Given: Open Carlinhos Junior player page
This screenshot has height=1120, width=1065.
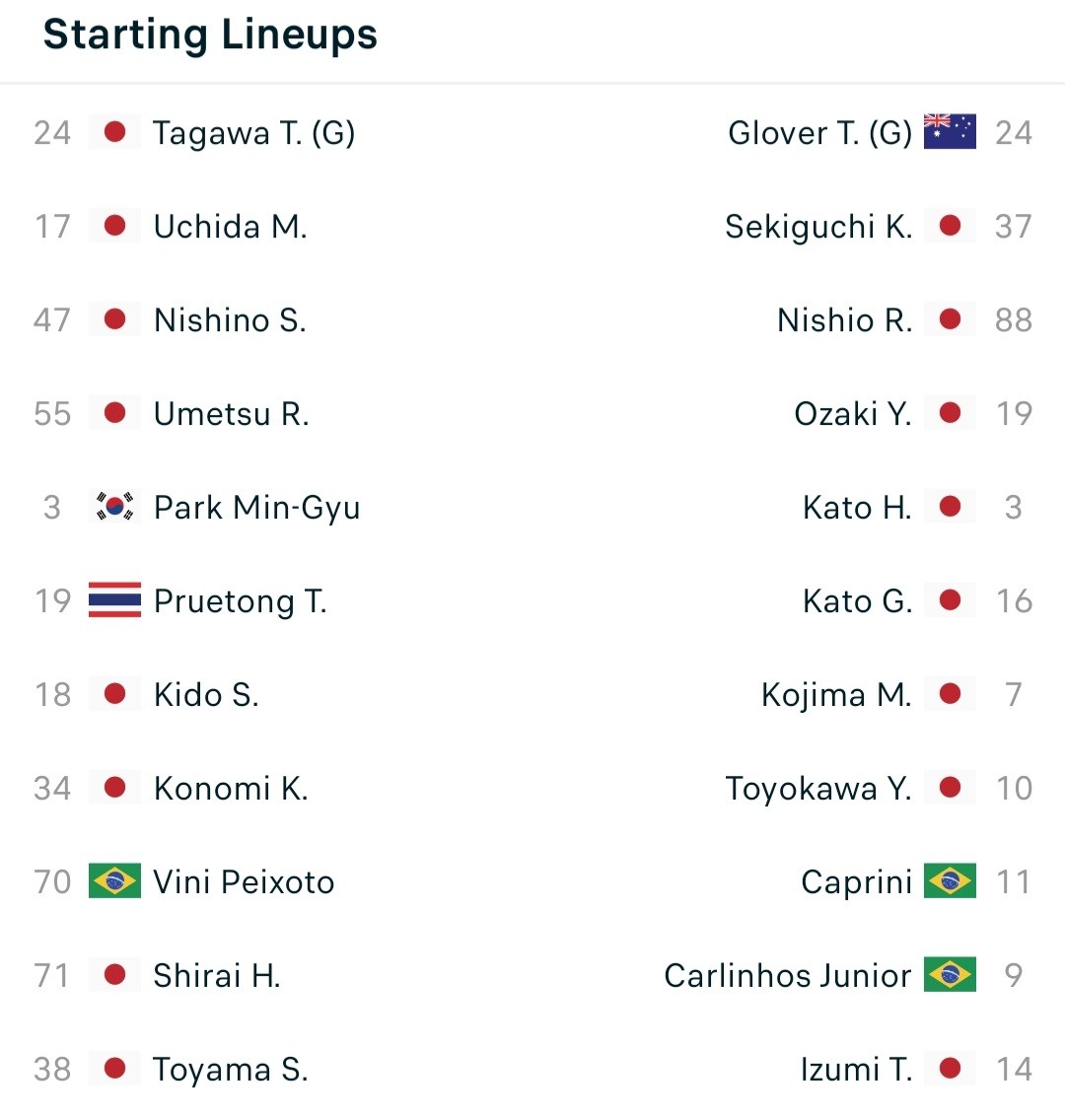Looking at the screenshot, I should [x=788, y=976].
